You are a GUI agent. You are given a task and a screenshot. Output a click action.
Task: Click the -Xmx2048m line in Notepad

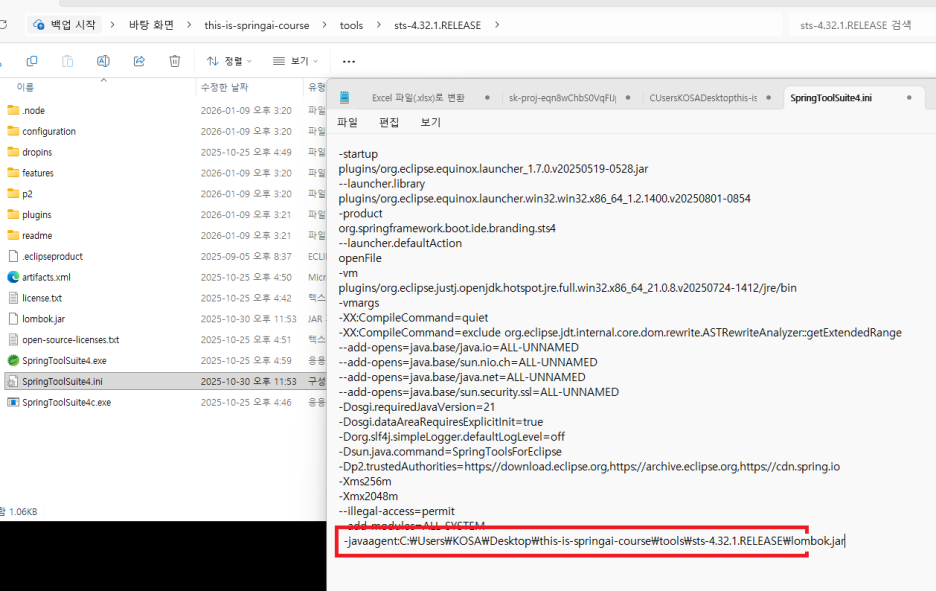(x=368, y=496)
